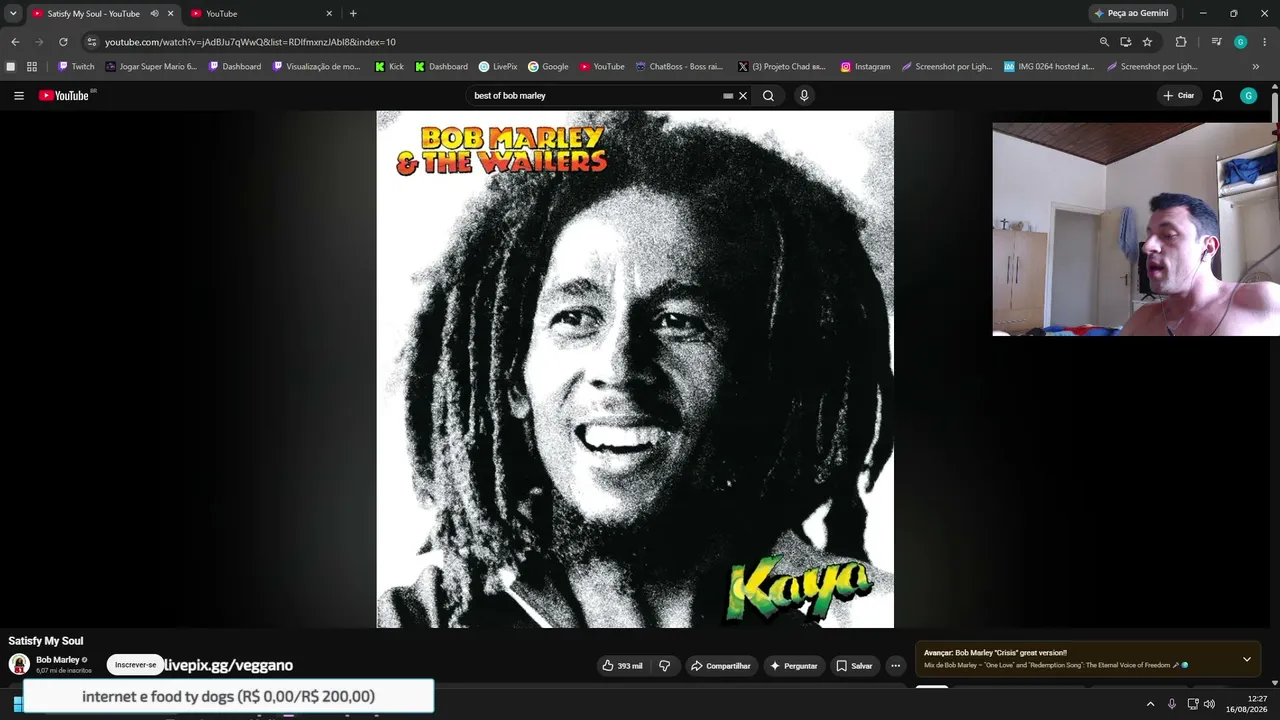Like the video with 393 mil likes
The height and width of the screenshot is (720, 1280).
click(x=622, y=666)
